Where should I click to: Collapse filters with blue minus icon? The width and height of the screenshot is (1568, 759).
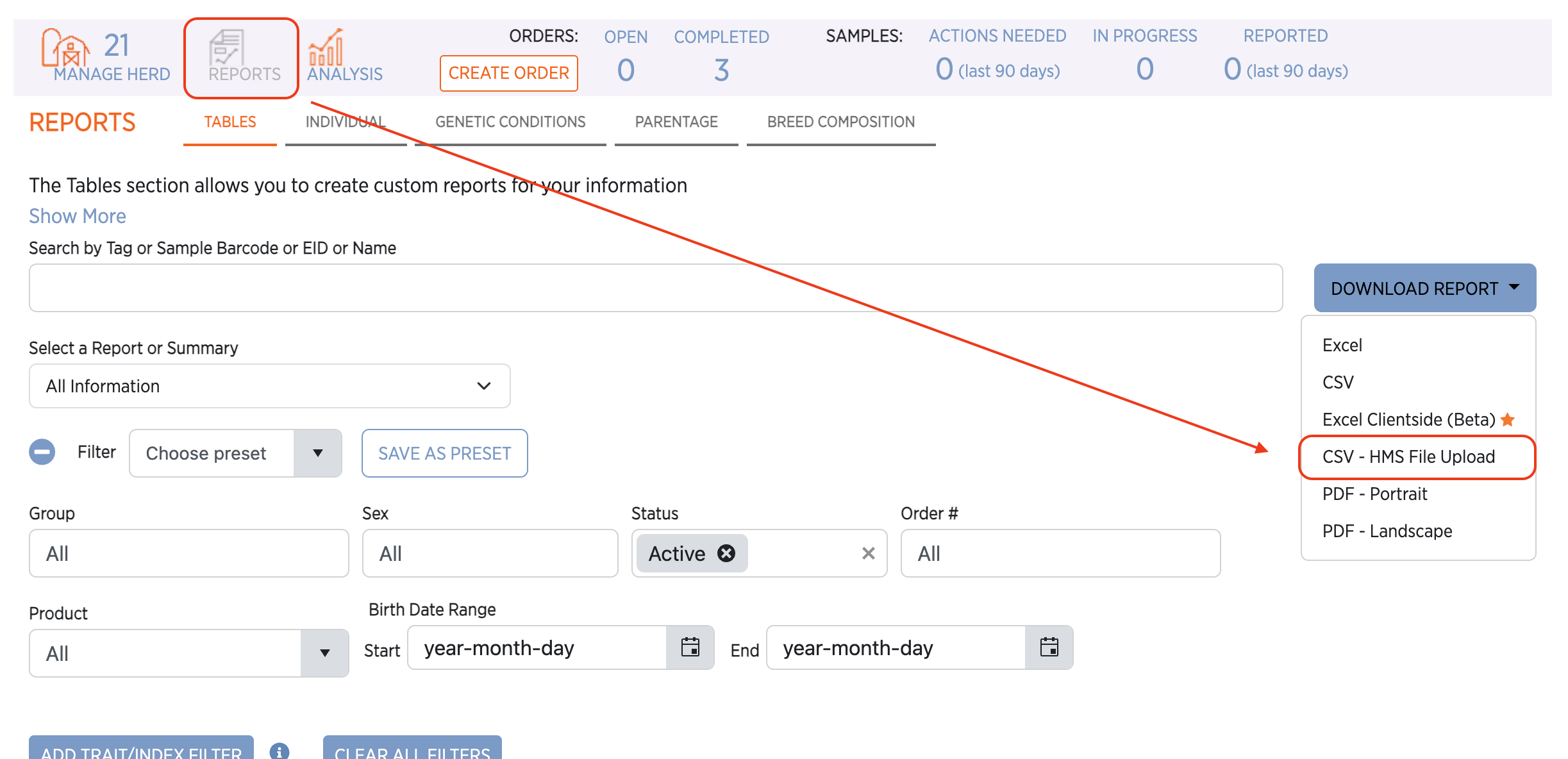pyautogui.click(x=42, y=452)
